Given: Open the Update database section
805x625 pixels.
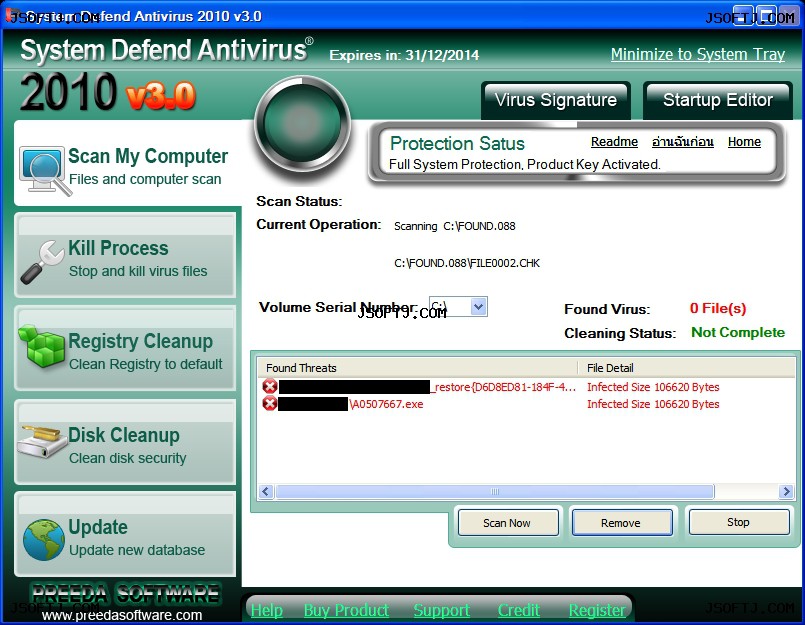Looking at the screenshot, I should point(125,535).
